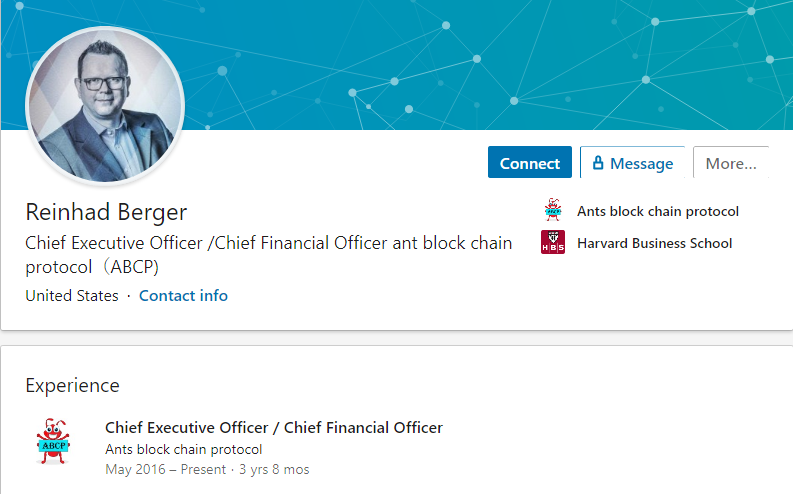Click the ABCP ant logo in Experience
The height and width of the screenshot is (494, 793).
53,441
